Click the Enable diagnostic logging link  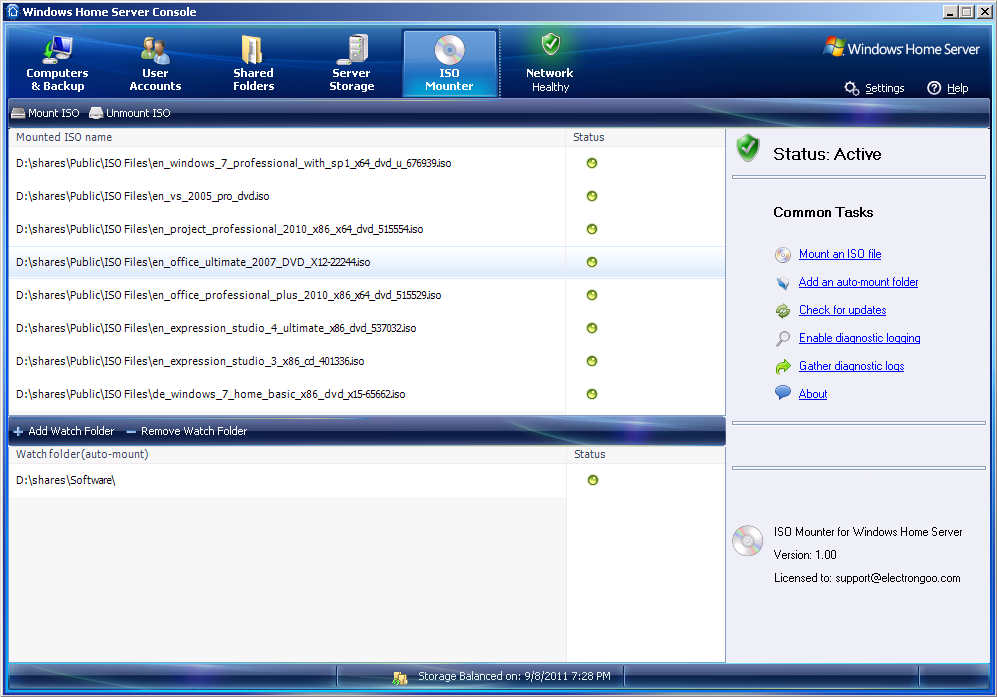click(860, 338)
